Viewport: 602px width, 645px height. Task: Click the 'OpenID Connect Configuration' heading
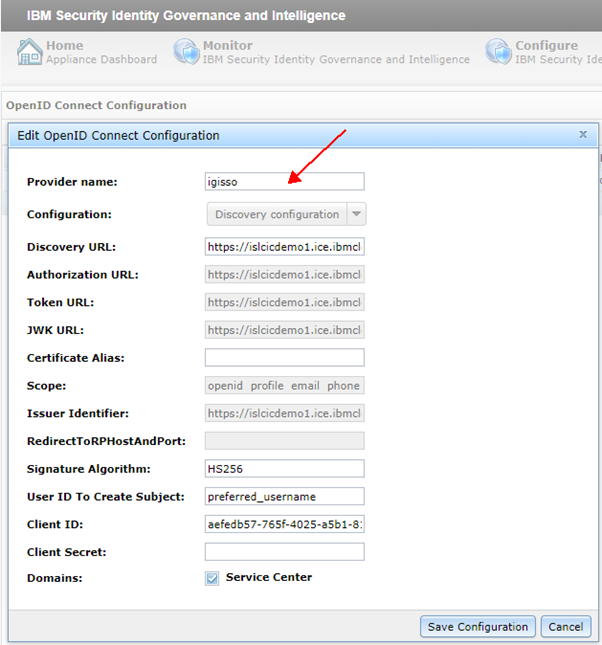[x=96, y=105]
